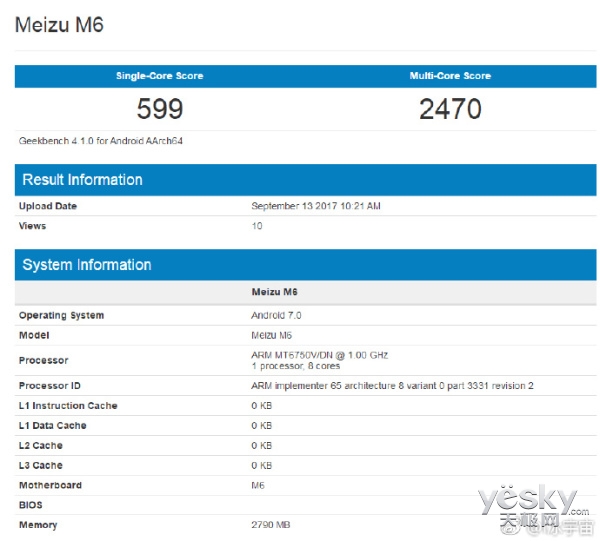Click the Operating System label

point(61,315)
